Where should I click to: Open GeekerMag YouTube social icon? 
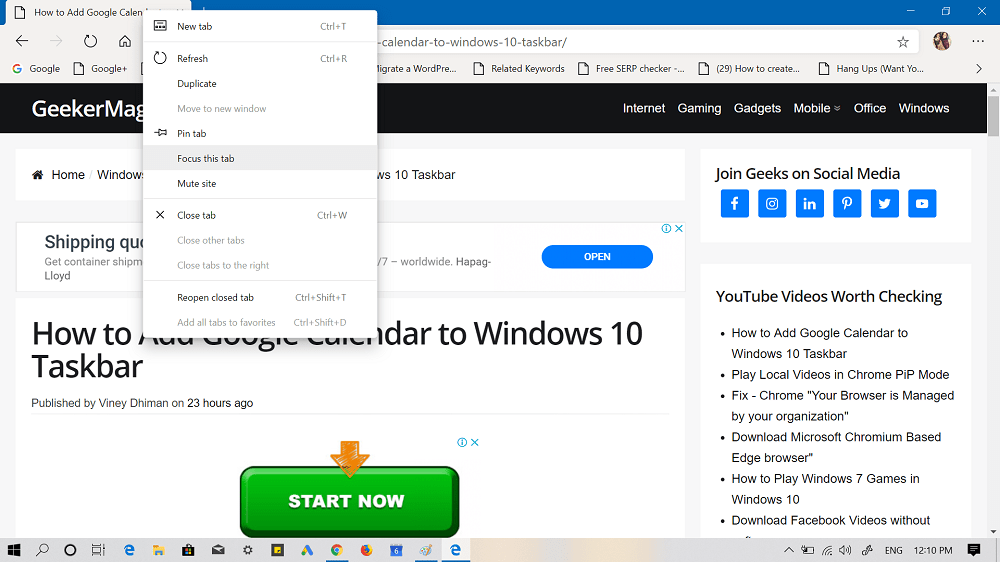(922, 203)
